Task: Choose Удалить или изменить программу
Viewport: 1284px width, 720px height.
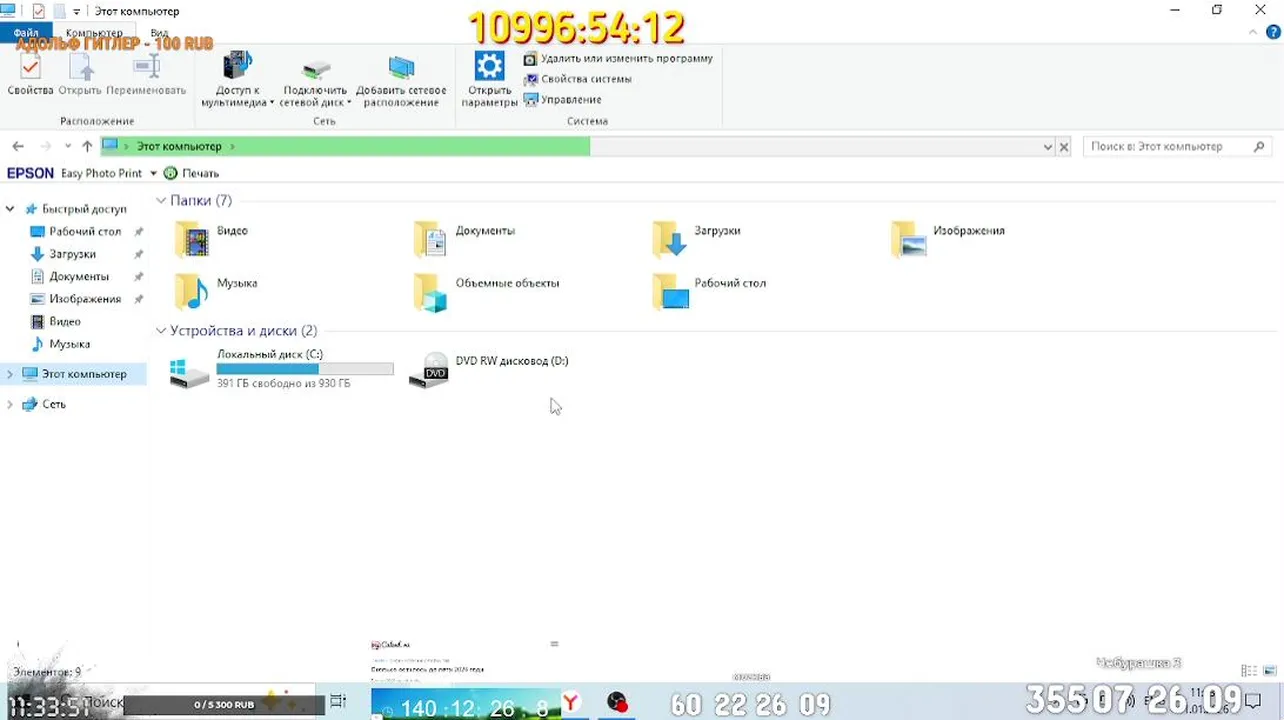Action: point(618,59)
